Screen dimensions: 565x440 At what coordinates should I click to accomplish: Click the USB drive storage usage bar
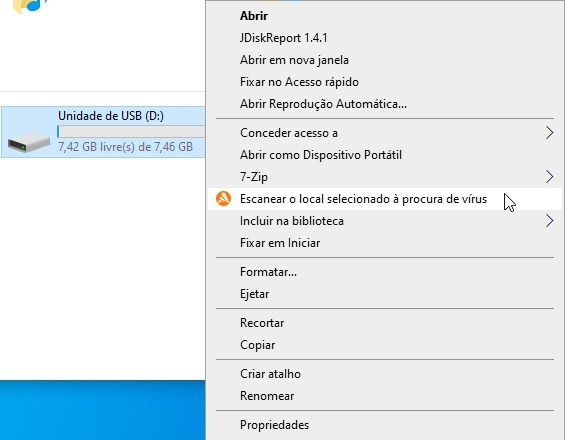pyautogui.click(x=131, y=132)
